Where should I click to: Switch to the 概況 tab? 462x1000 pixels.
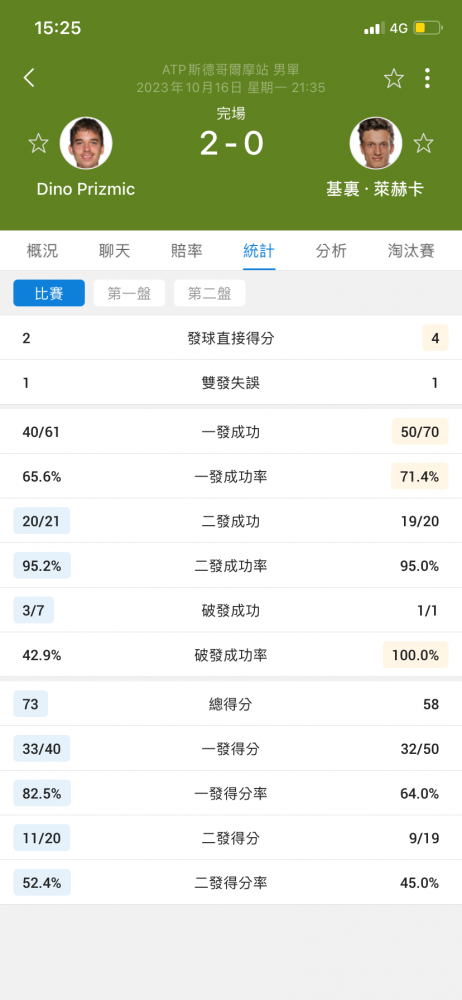(42, 251)
